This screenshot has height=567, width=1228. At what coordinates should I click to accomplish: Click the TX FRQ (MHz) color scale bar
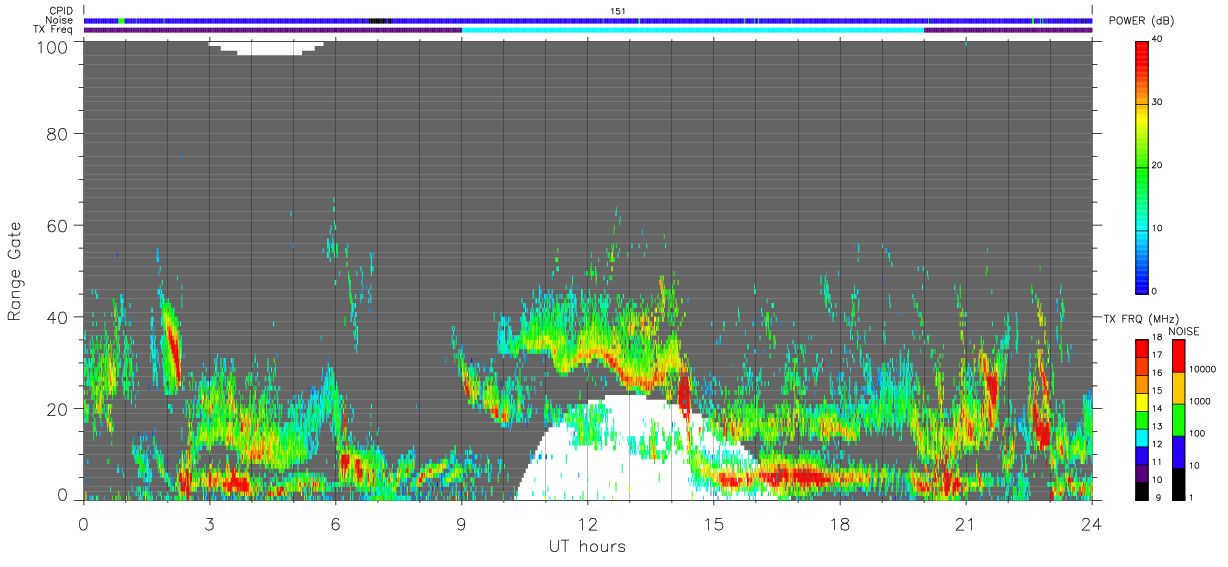(1141, 419)
